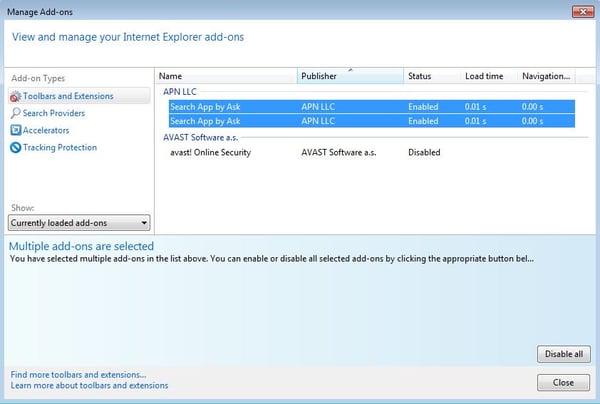Sort list by Status column header

(432, 76)
